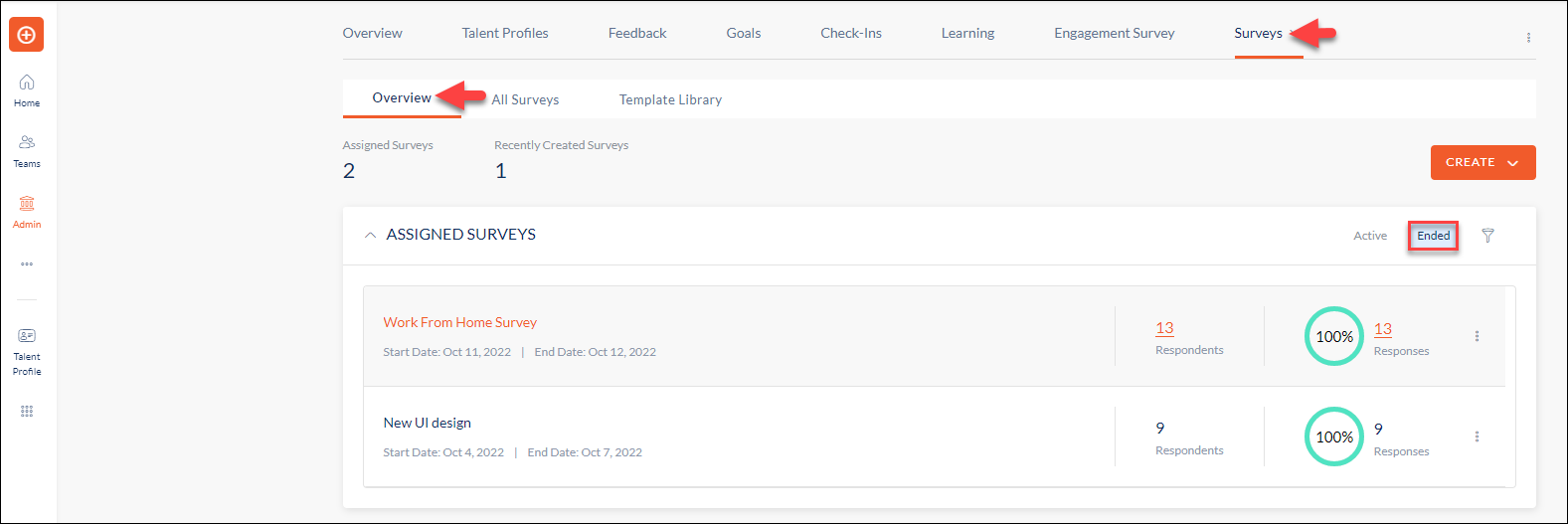
Task: Open the Admin sidebar icon
Action: click(x=27, y=212)
